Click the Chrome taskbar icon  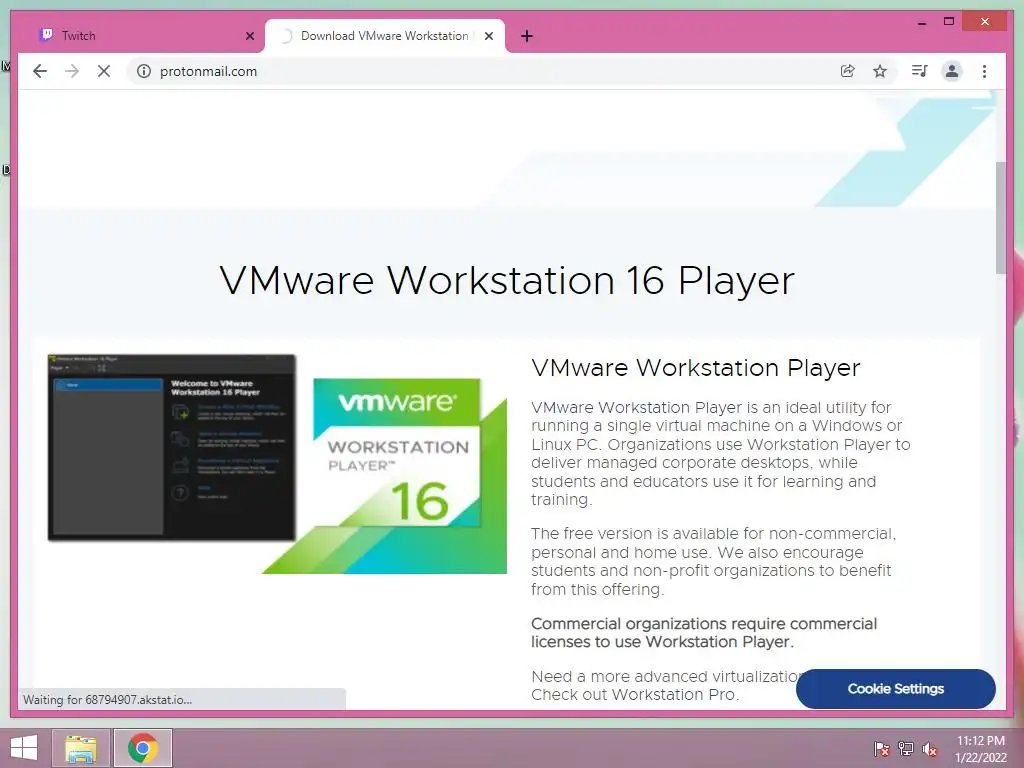(x=142, y=748)
